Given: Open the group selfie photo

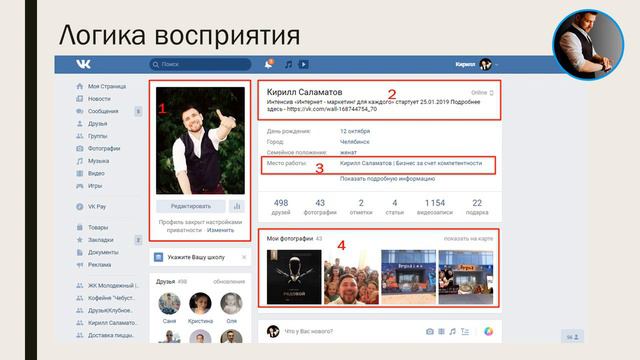Looking at the screenshot, I should (x=351, y=277).
